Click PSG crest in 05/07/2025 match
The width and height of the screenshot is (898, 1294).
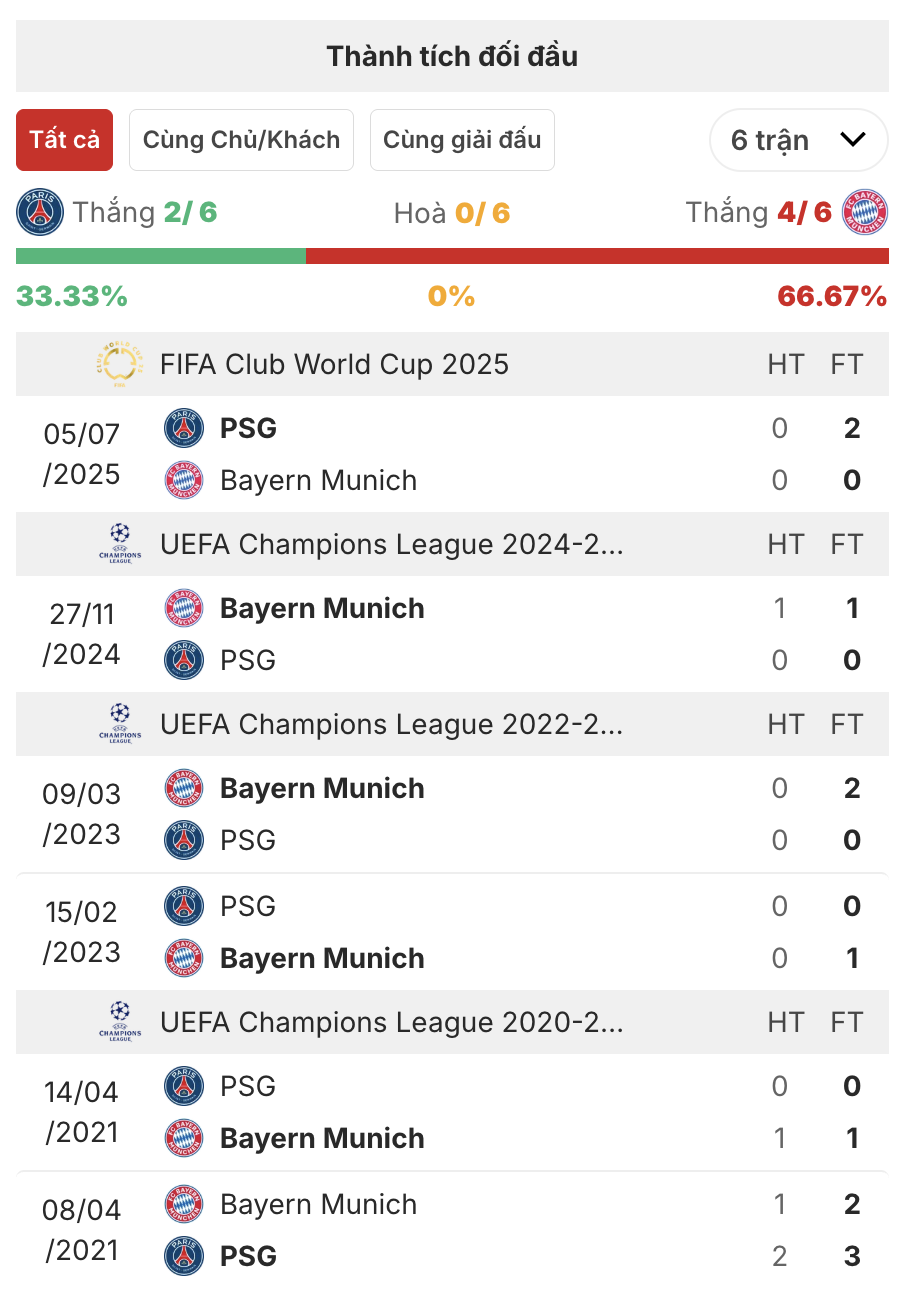(x=184, y=428)
